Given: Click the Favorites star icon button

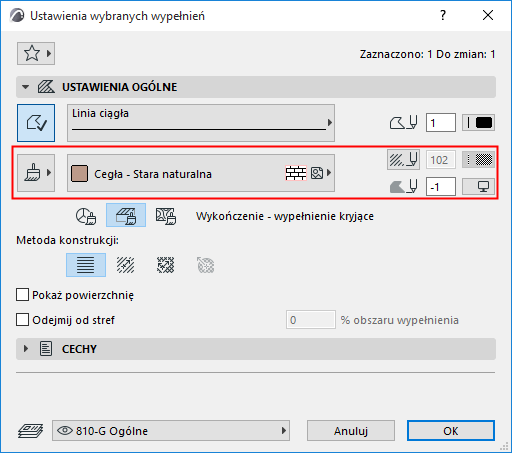Looking at the screenshot, I should click(x=36, y=53).
